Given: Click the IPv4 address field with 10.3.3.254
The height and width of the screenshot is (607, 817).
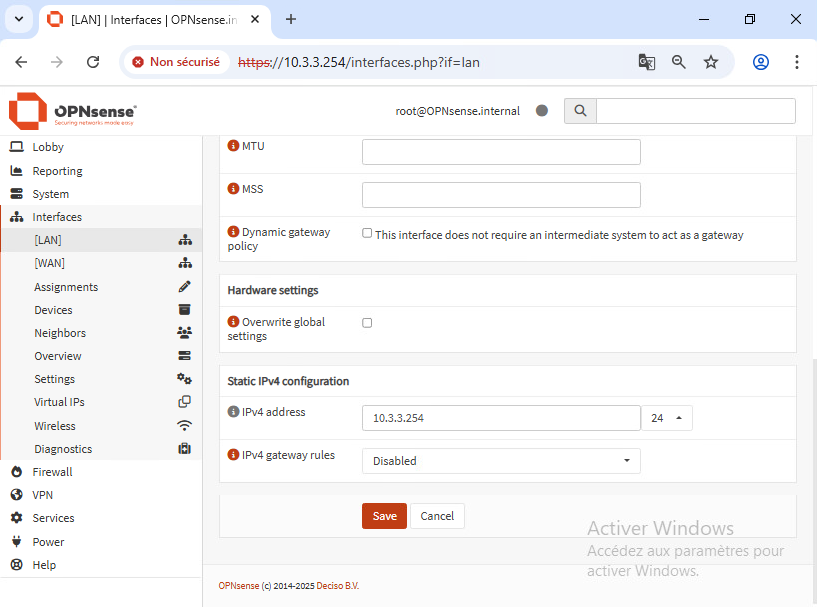Looking at the screenshot, I should pyautogui.click(x=501, y=418).
